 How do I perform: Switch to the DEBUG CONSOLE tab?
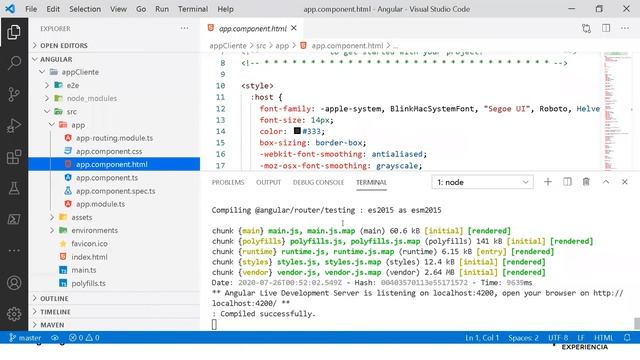[x=318, y=182]
